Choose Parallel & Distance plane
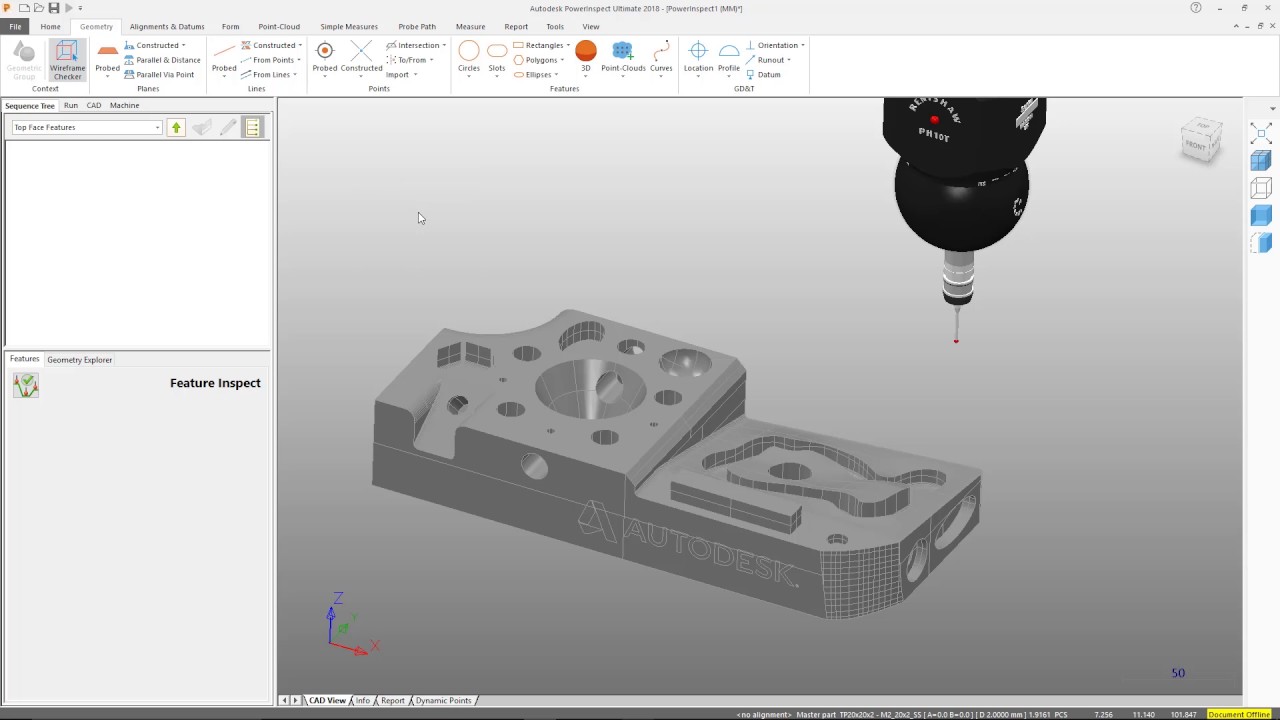This screenshot has width=1280, height=720. click(162, 60)
